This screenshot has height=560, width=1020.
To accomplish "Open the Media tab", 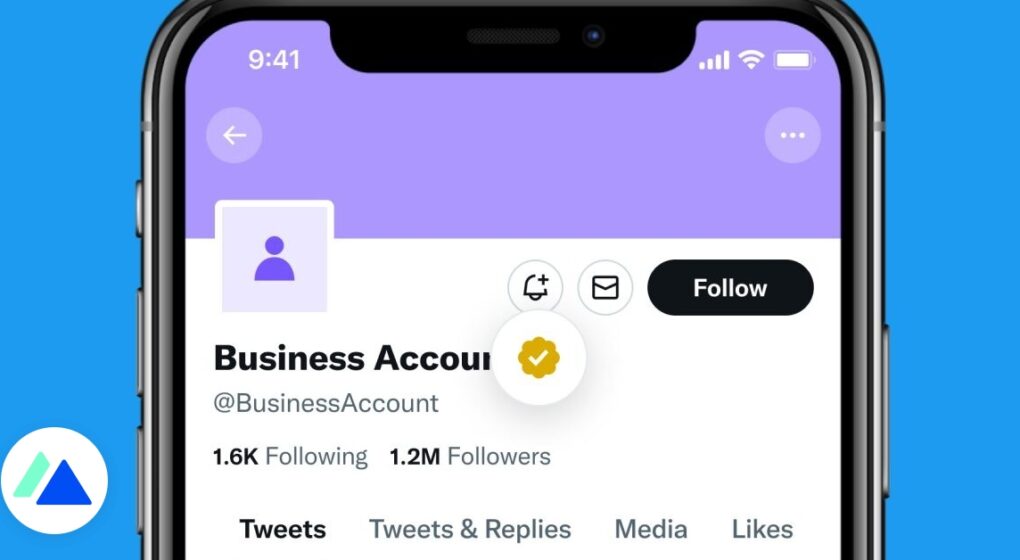I will (651, 529).
